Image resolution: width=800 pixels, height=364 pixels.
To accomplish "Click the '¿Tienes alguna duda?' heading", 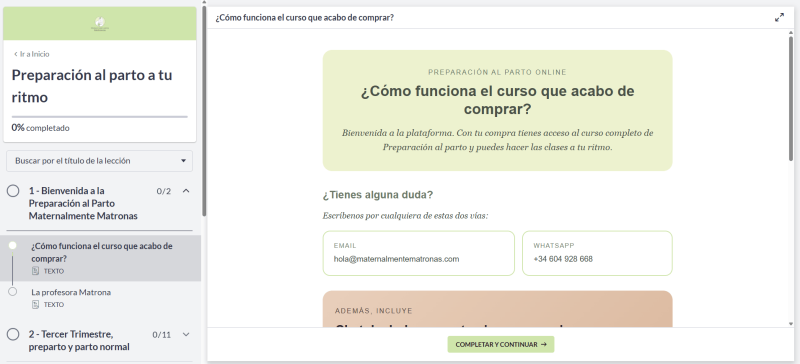I will point(378,195).
